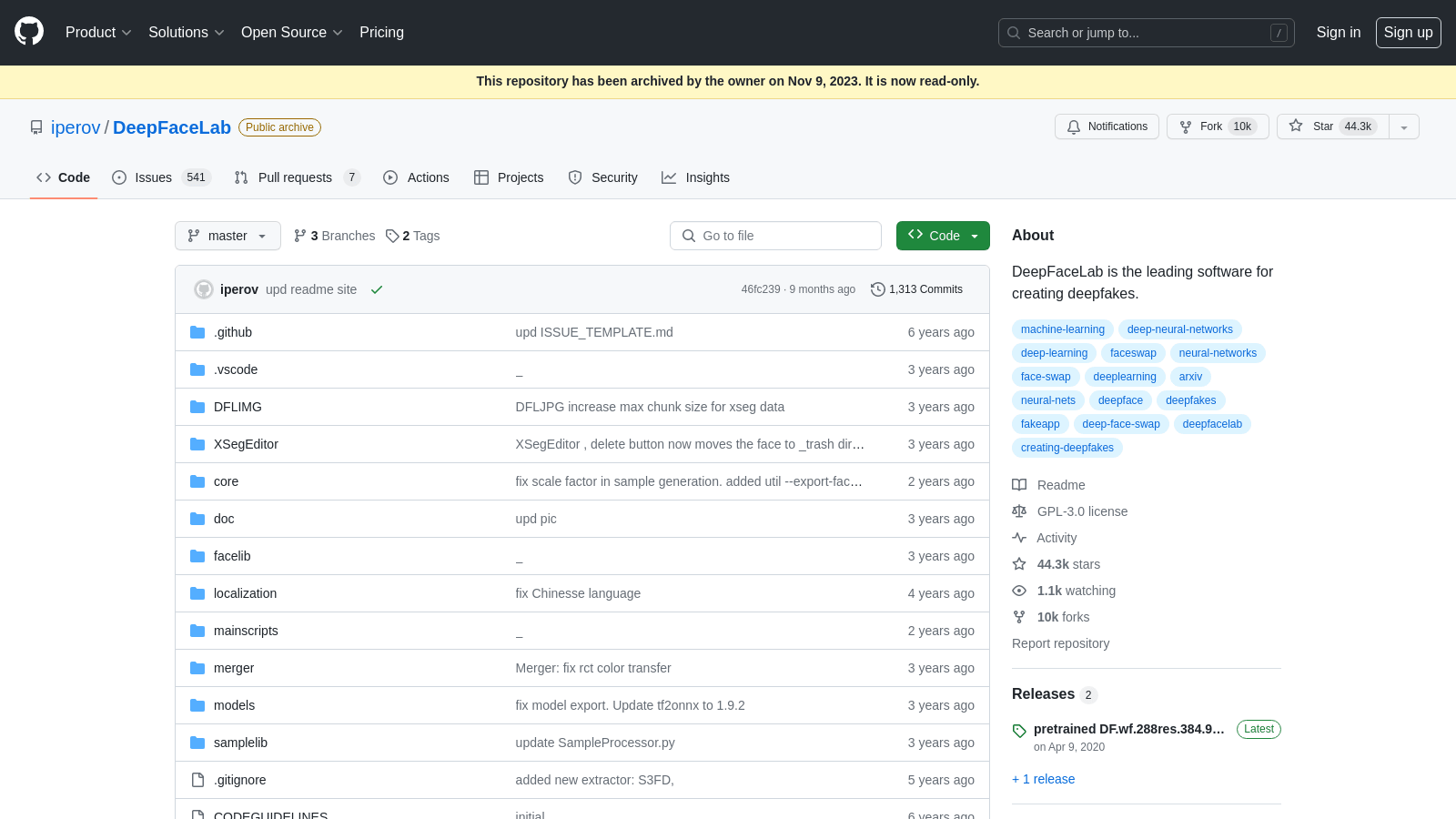
Task: Switch to the Issues tab
Action: click(161, 177)
